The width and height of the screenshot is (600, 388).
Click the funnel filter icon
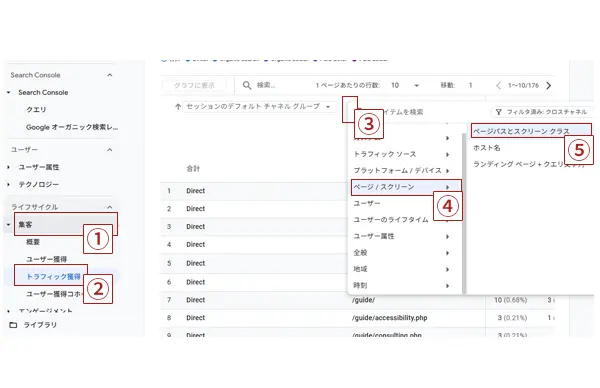499,112
